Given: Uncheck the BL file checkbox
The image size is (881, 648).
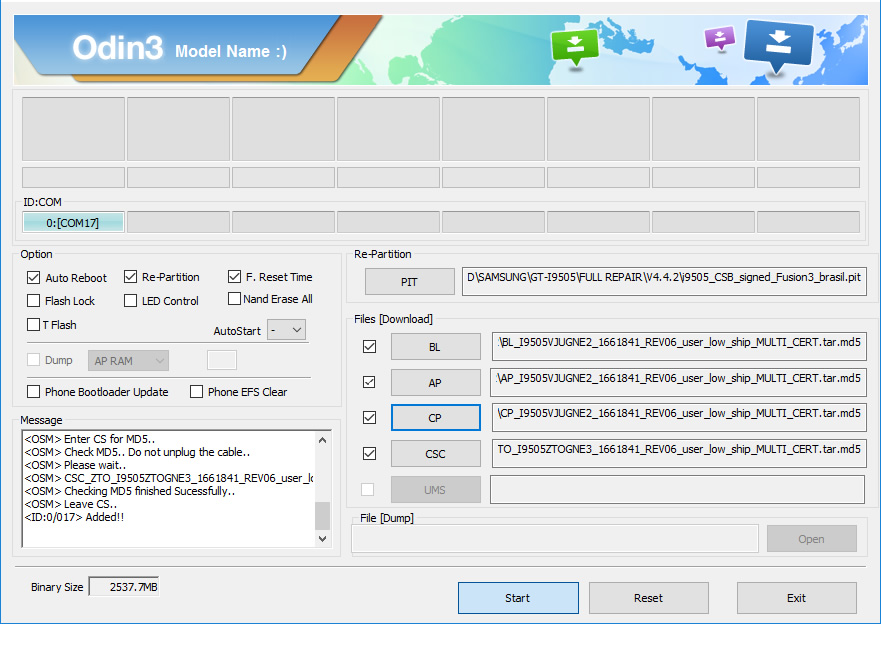Looking at the screenshot, I should 369,347.
